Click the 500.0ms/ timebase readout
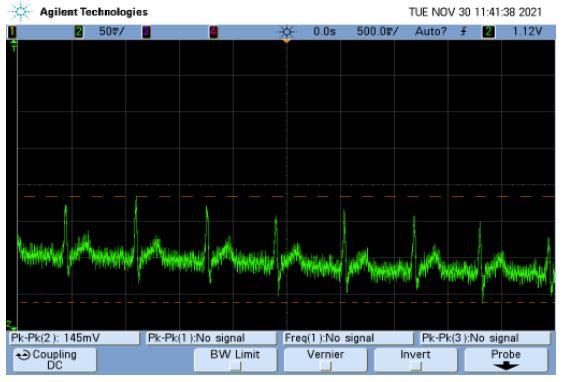The width and height of the screenshot is (567, 382). (x=377, y=32)
